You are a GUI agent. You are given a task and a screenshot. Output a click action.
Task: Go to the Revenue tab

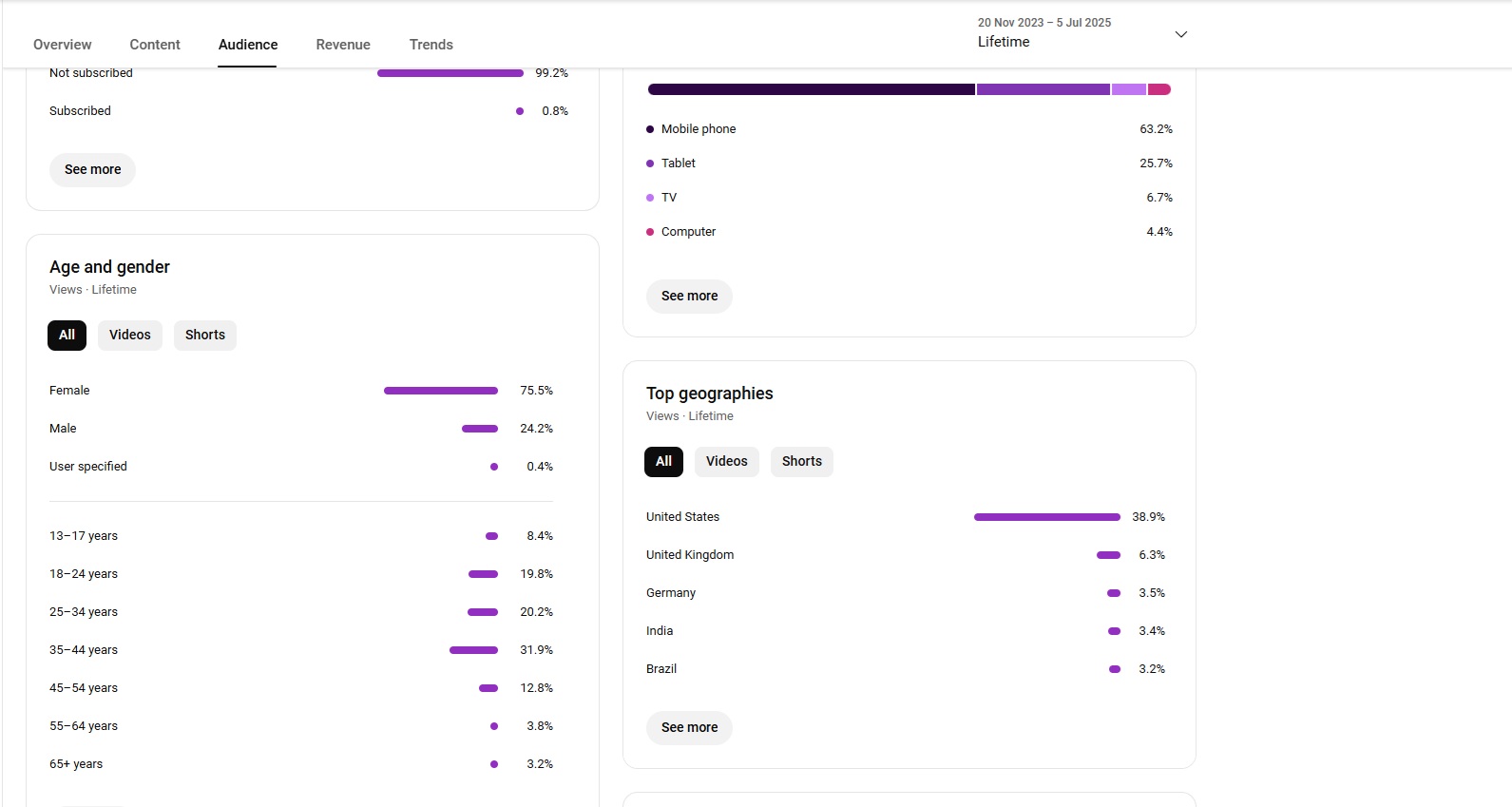click(x=343, y=45)
